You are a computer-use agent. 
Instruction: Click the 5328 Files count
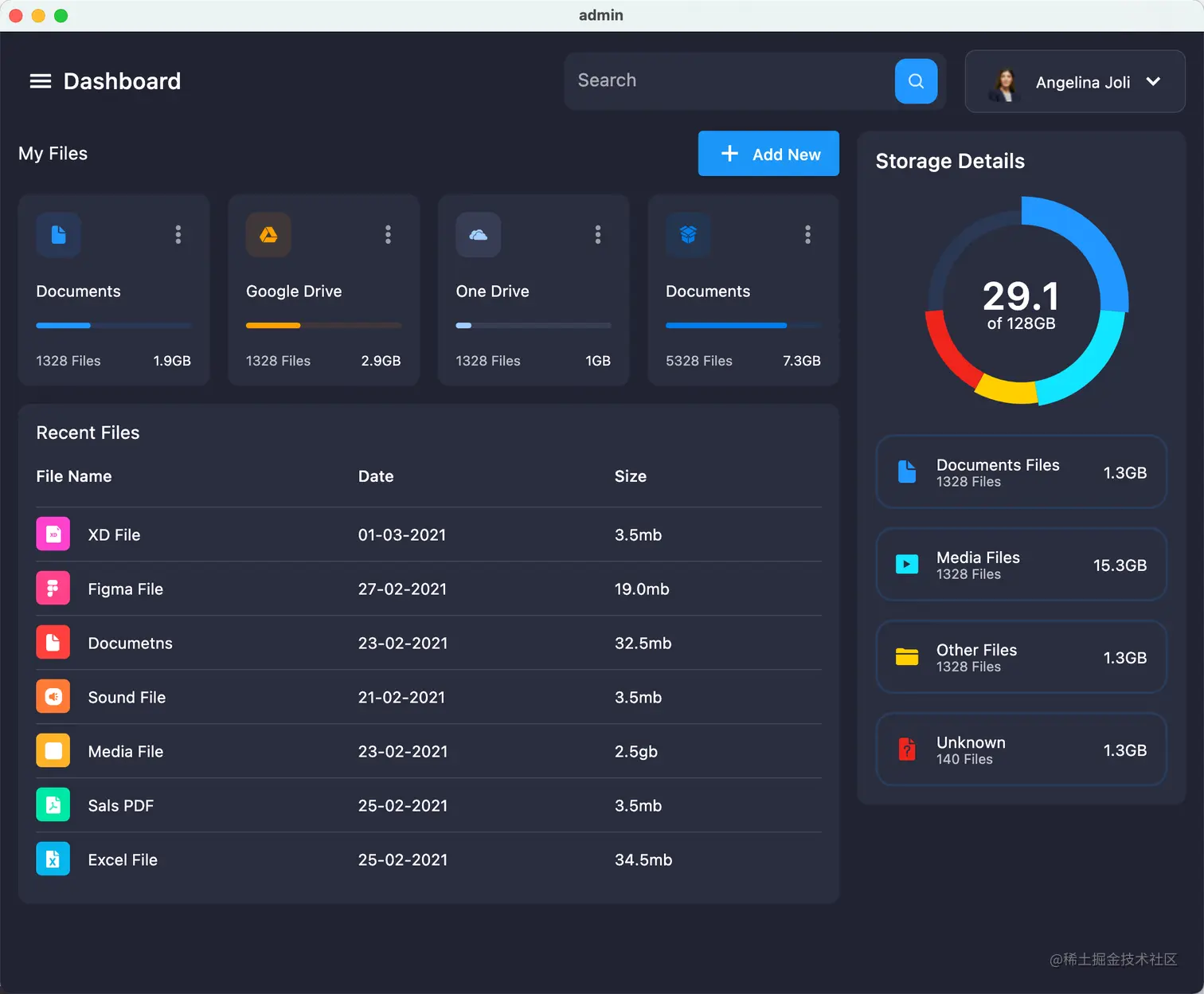[x=699, y=361]
